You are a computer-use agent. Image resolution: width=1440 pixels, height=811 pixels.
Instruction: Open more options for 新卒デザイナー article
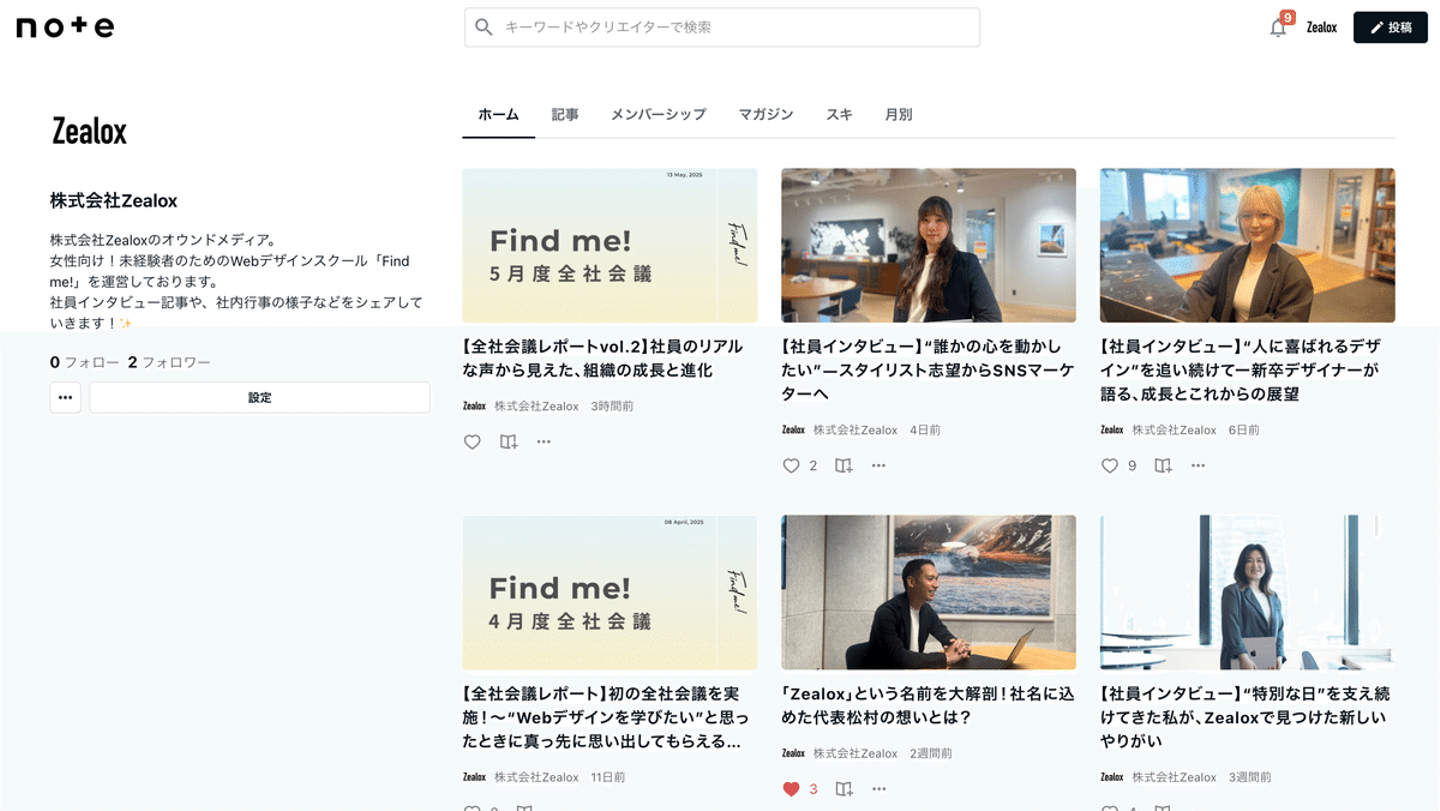[1198, 465]
